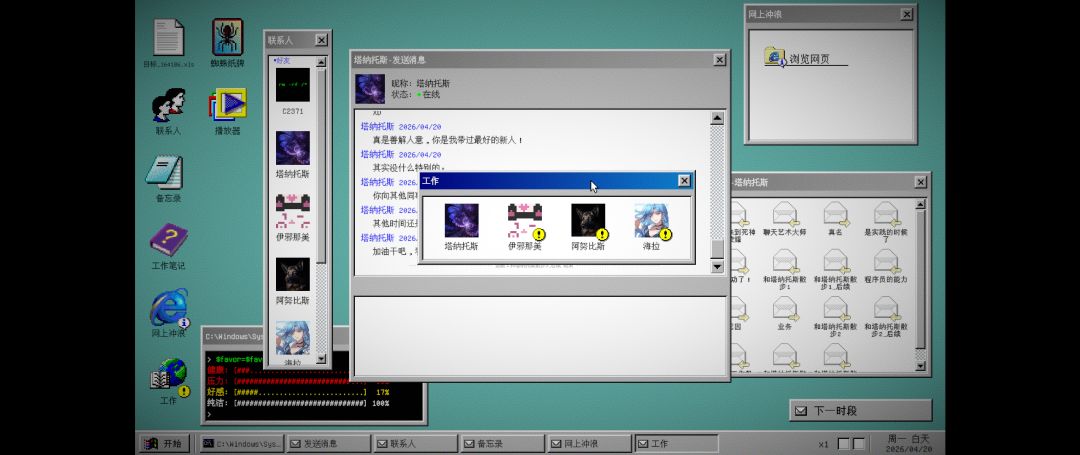Open the 业务 mail item

coord(785,314)
